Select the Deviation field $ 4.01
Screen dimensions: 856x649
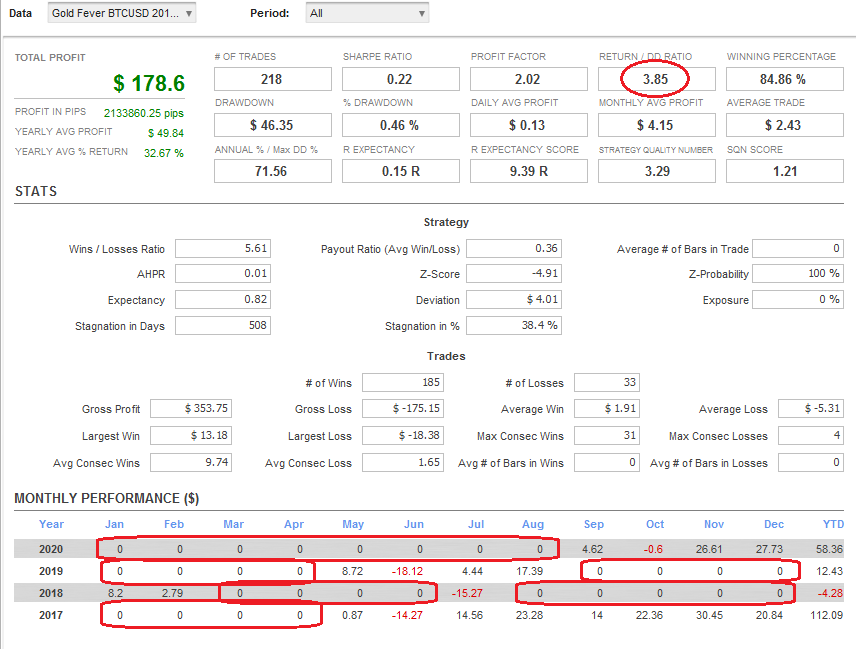(x=514, y=299)
